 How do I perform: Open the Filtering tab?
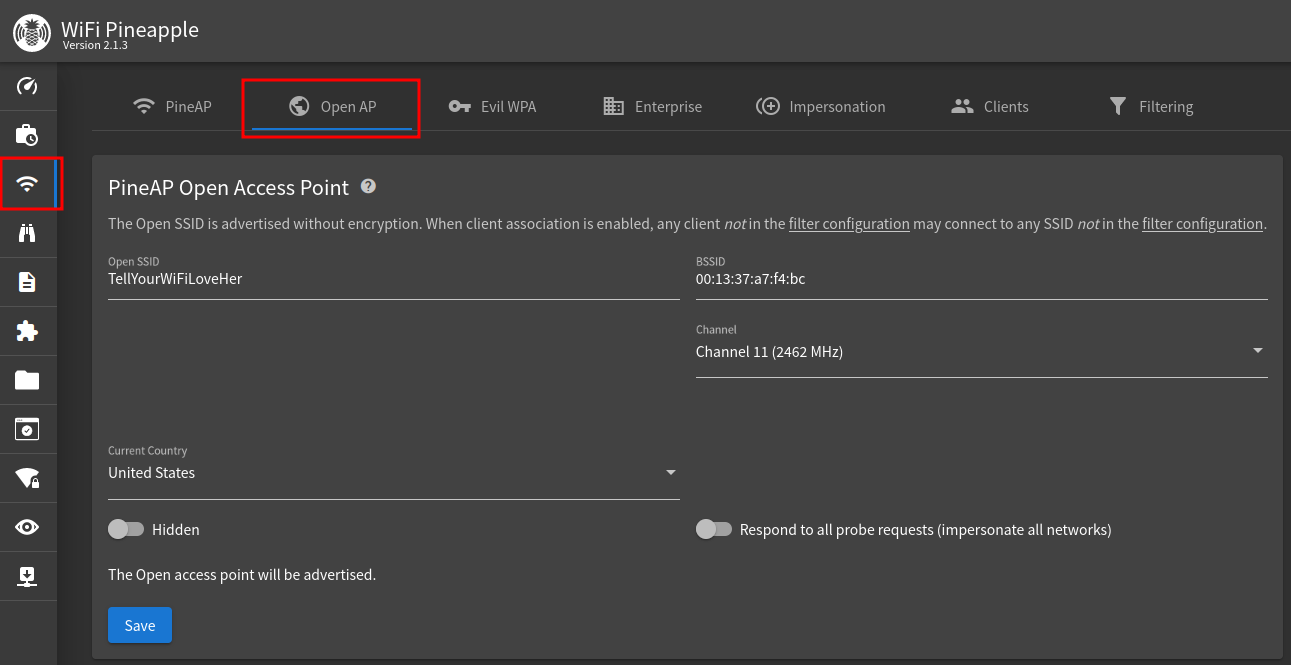click(x=1150, y=107)
